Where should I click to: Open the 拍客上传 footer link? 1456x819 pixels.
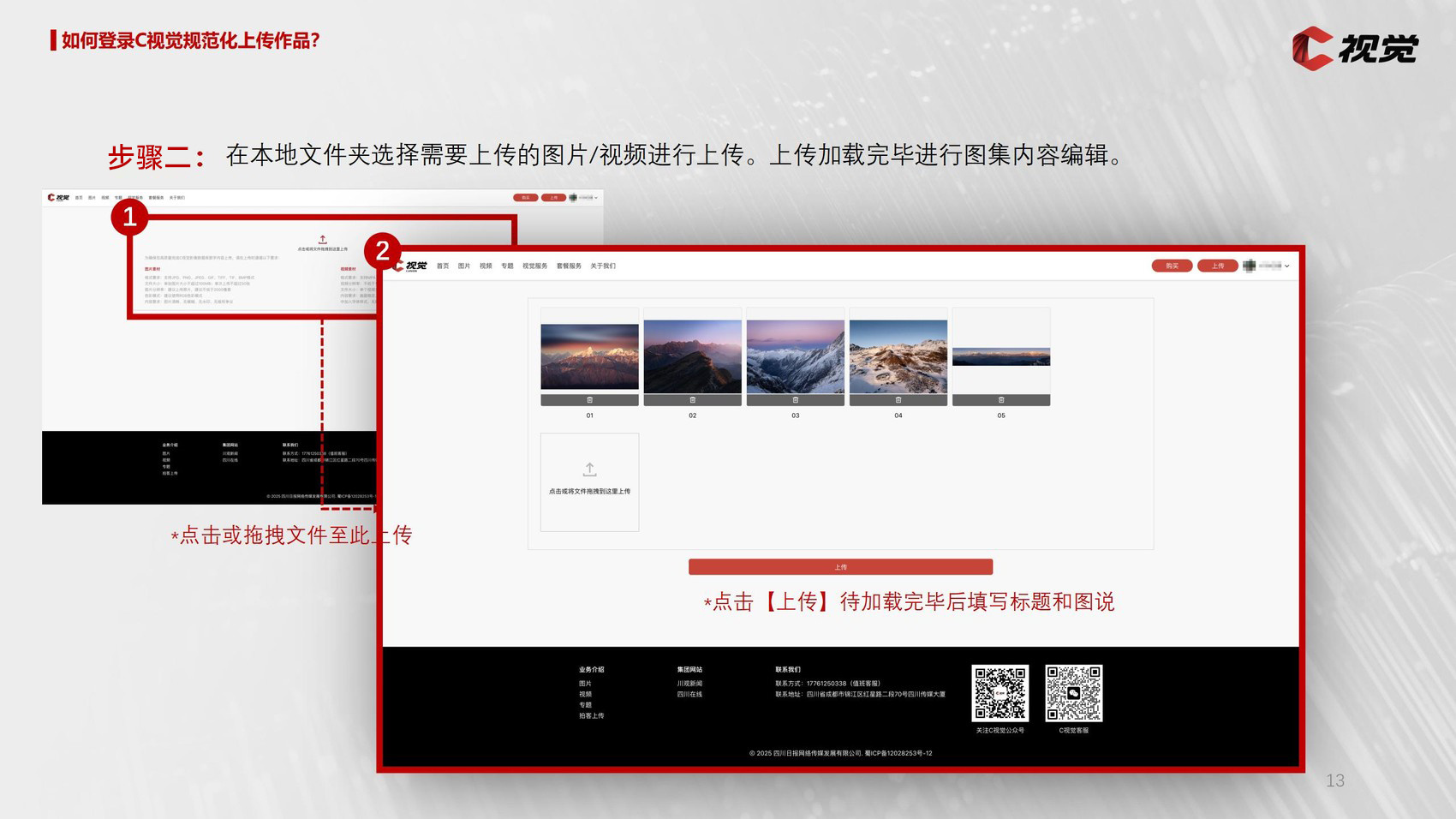[x=591, y=715]
